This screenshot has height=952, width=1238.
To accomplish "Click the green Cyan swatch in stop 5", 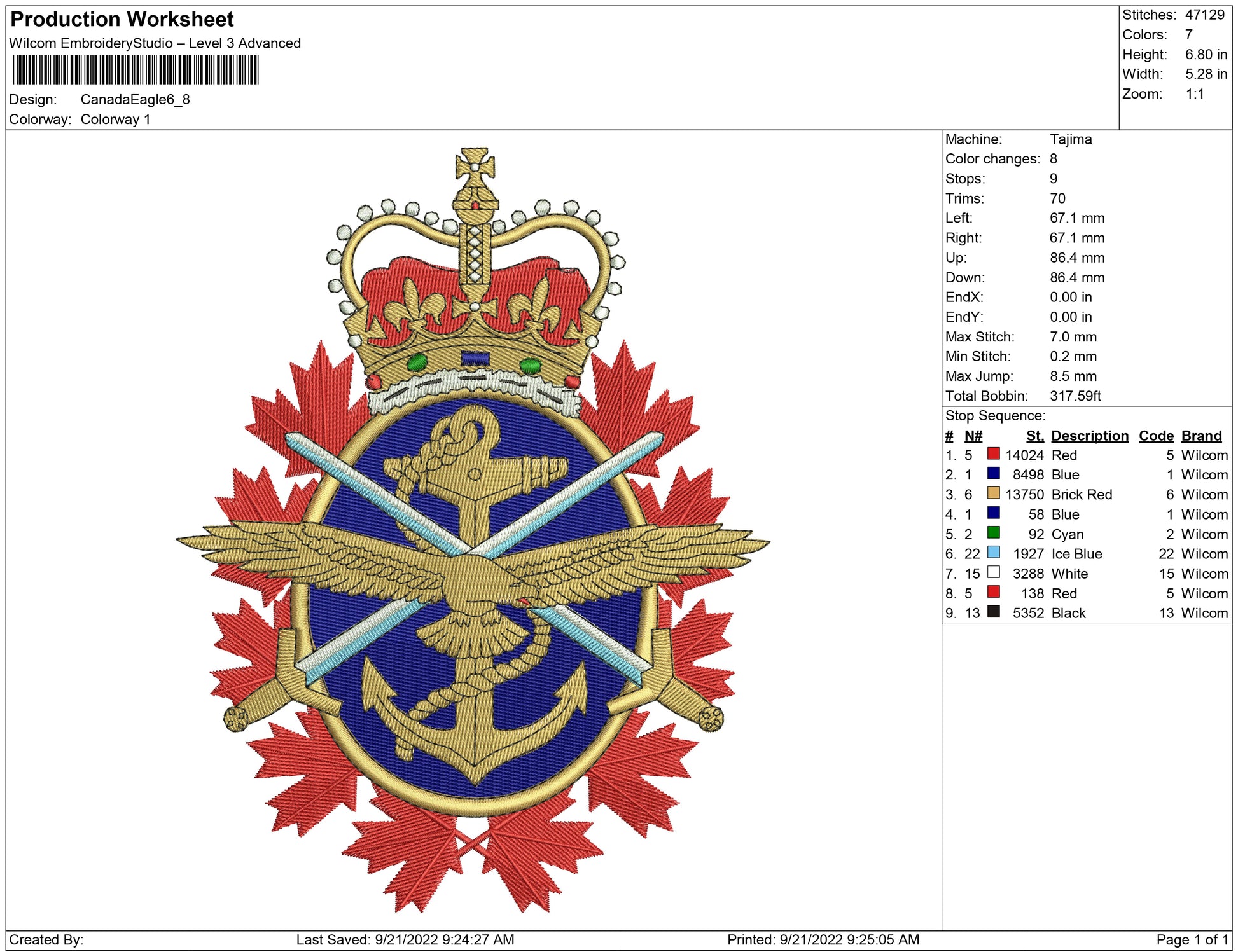I will pos(993,532).
